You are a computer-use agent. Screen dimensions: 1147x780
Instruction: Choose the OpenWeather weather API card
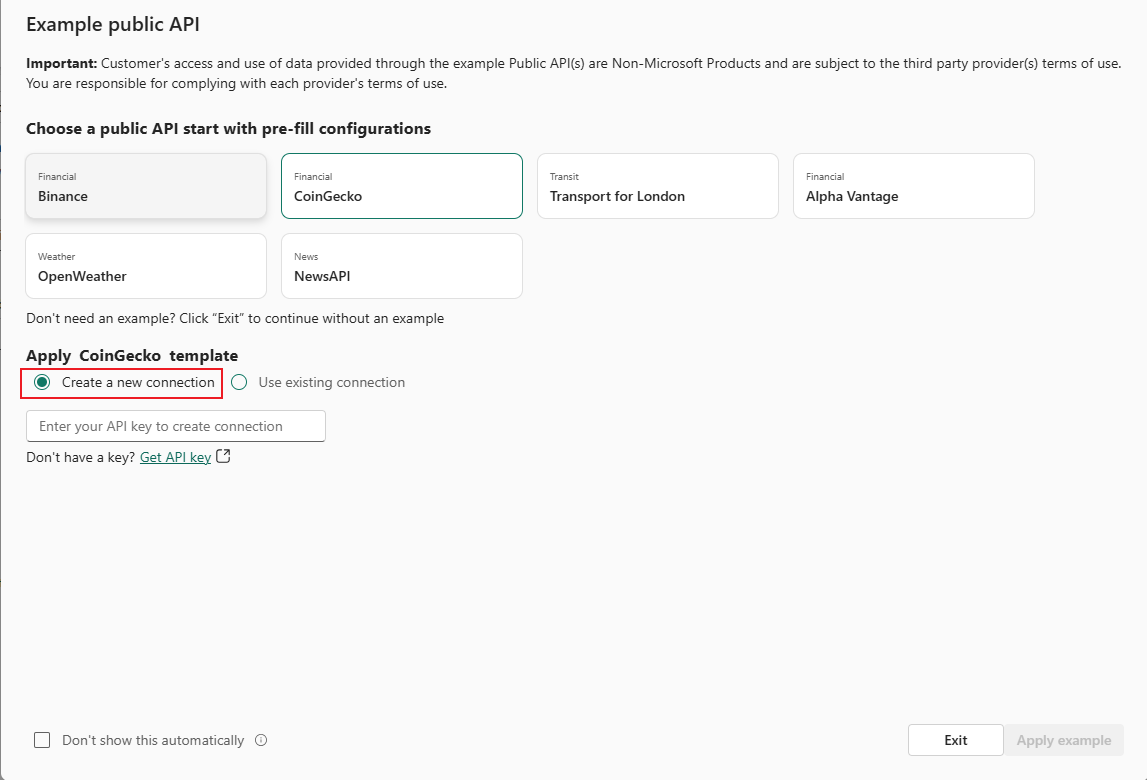[146, 266]
